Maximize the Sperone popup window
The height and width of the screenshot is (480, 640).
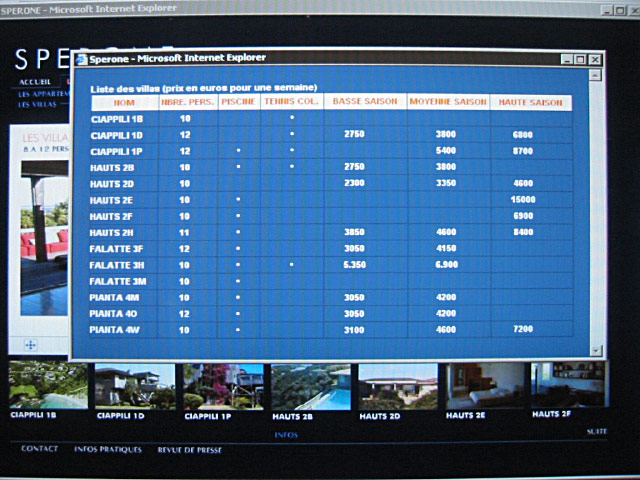pos(580,60)
